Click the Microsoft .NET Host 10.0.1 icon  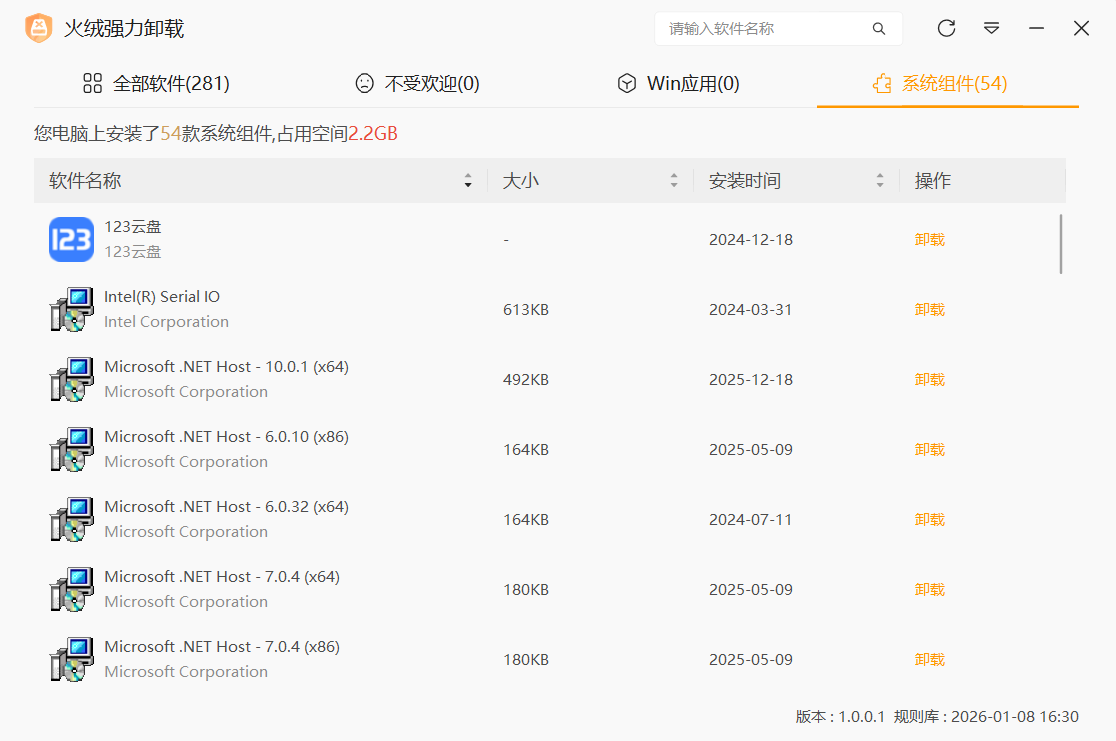[x=70, y=379]
